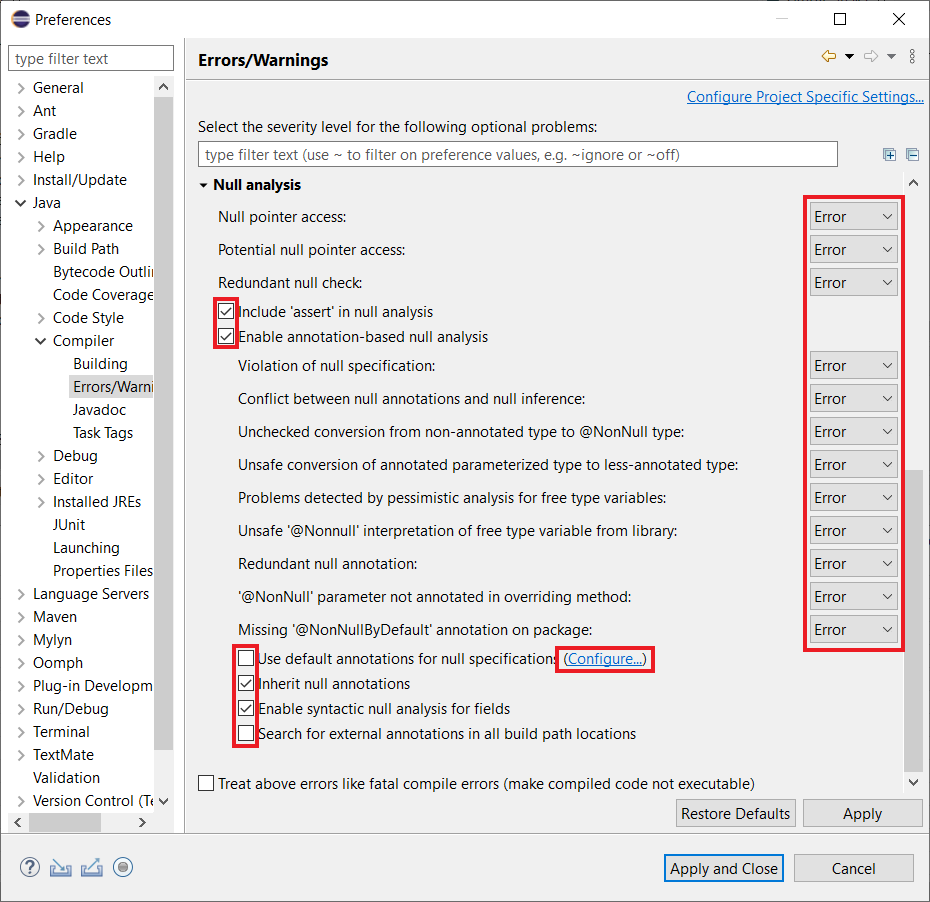Screen dimensions: 930x902
Task: Click Configure Project Specific Settings link
Action: pos(805,97)
